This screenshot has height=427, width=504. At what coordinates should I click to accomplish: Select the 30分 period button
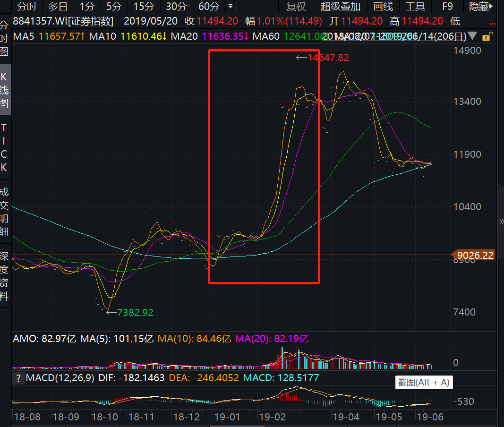176,6
